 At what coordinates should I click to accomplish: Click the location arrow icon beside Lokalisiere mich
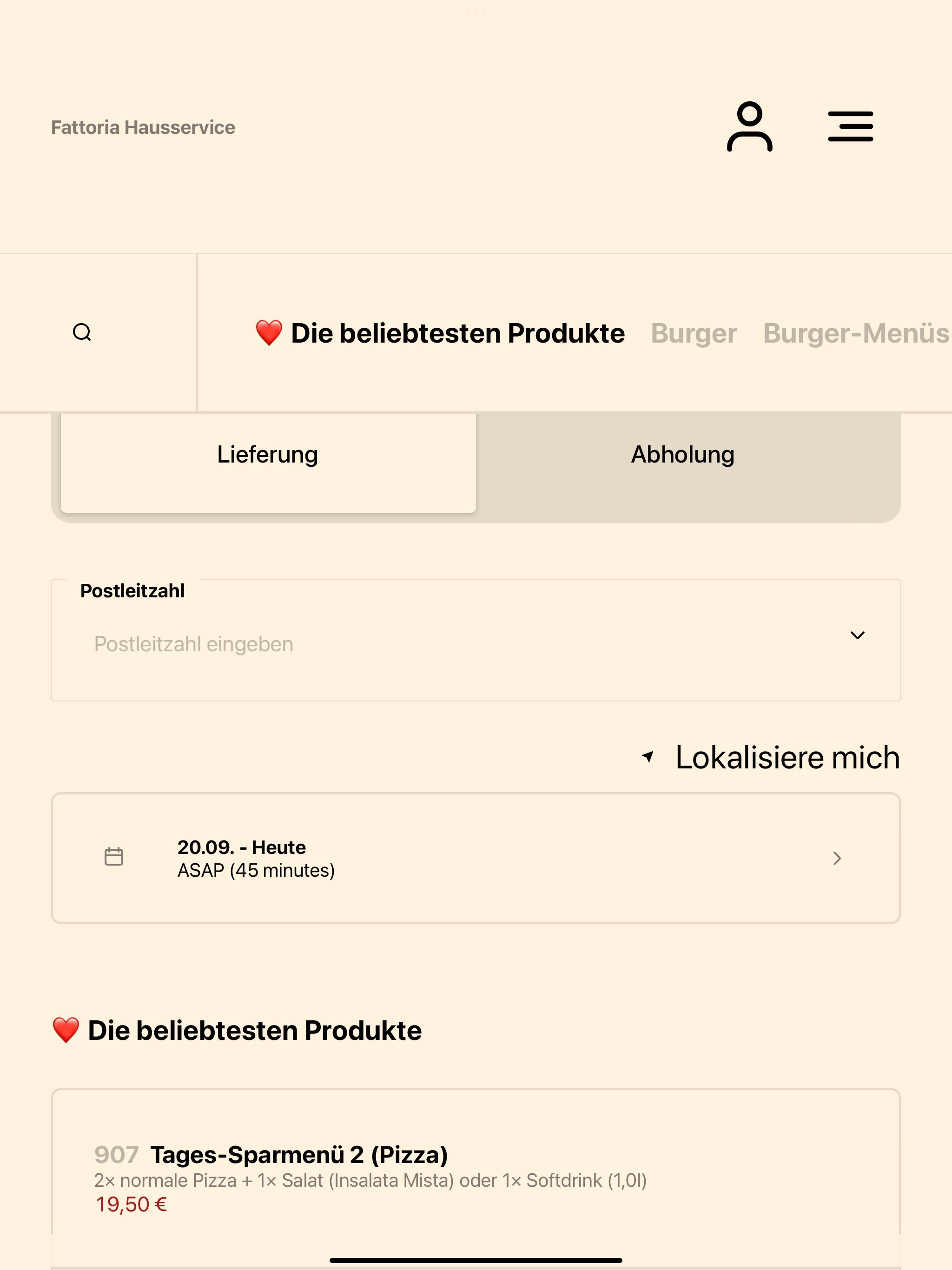pos(648,757)
